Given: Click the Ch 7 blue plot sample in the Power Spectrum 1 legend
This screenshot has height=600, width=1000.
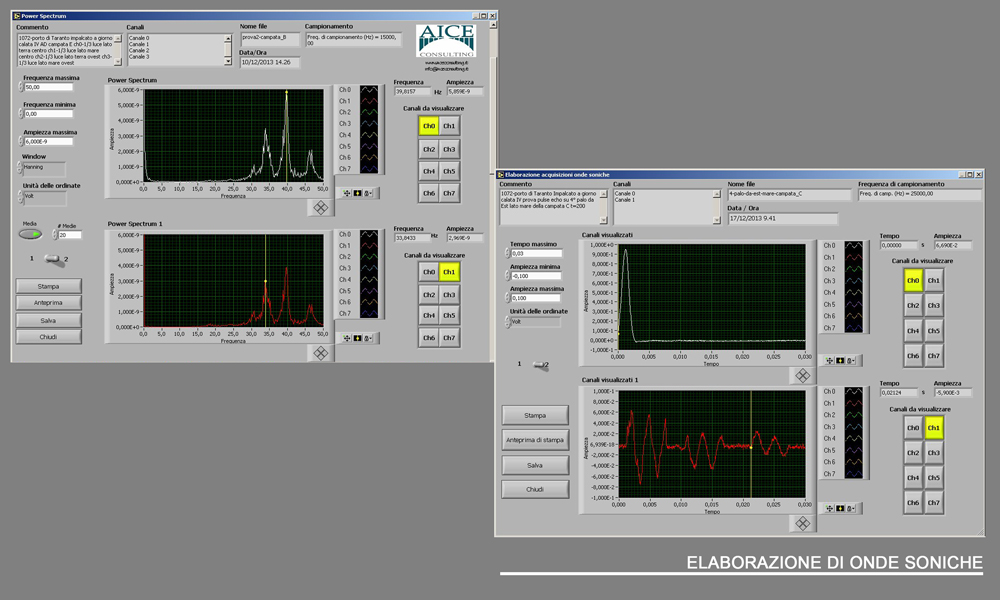Looking at the screenshot, I should (369, 313).
